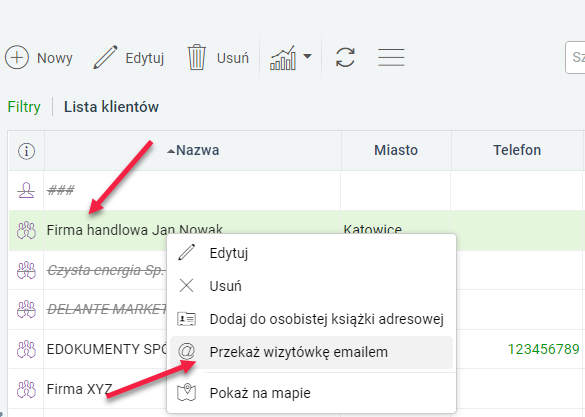This screenshot has width=585, height=417.
Task: Switch to Lista klientów tab
Action: (x=111, y=107)
